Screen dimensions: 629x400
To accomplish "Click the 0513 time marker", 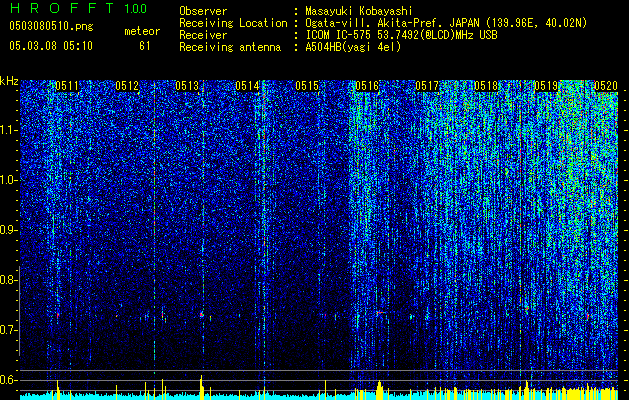I will (187, 86).
